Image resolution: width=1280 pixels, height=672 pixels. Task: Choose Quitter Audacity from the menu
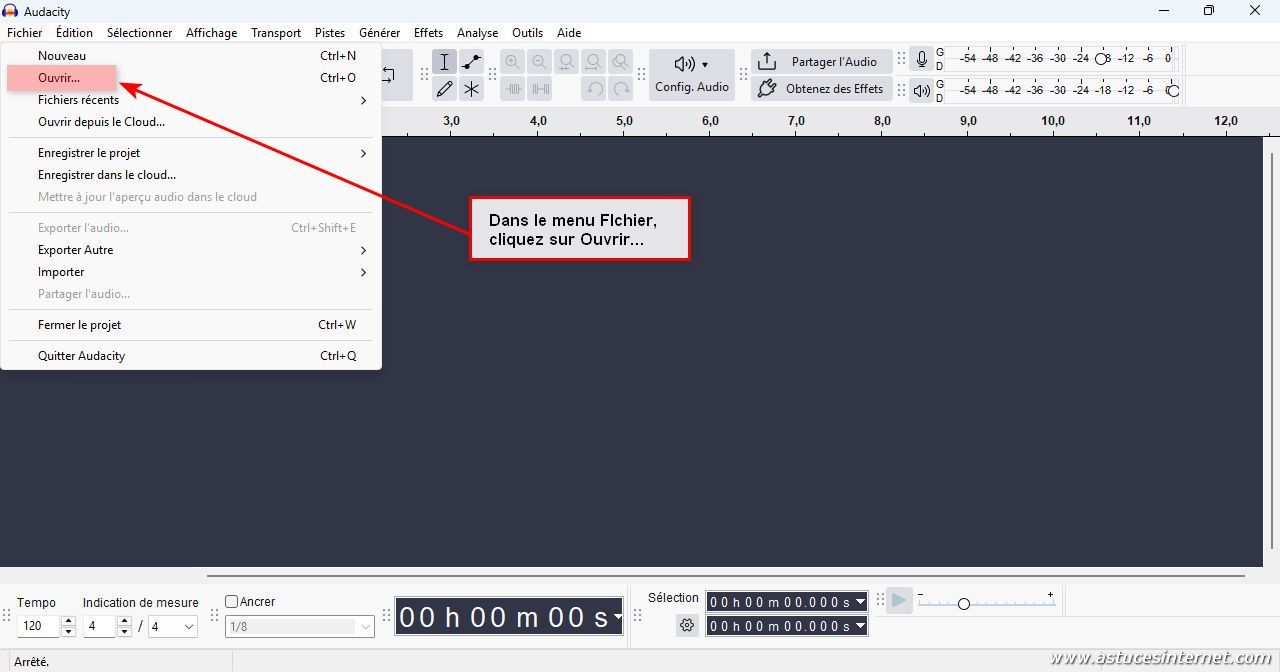click(82, 356)
